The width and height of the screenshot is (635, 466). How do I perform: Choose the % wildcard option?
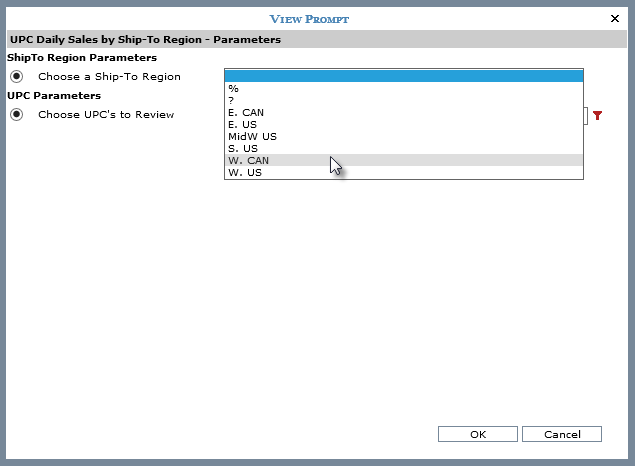click(403, 89)
